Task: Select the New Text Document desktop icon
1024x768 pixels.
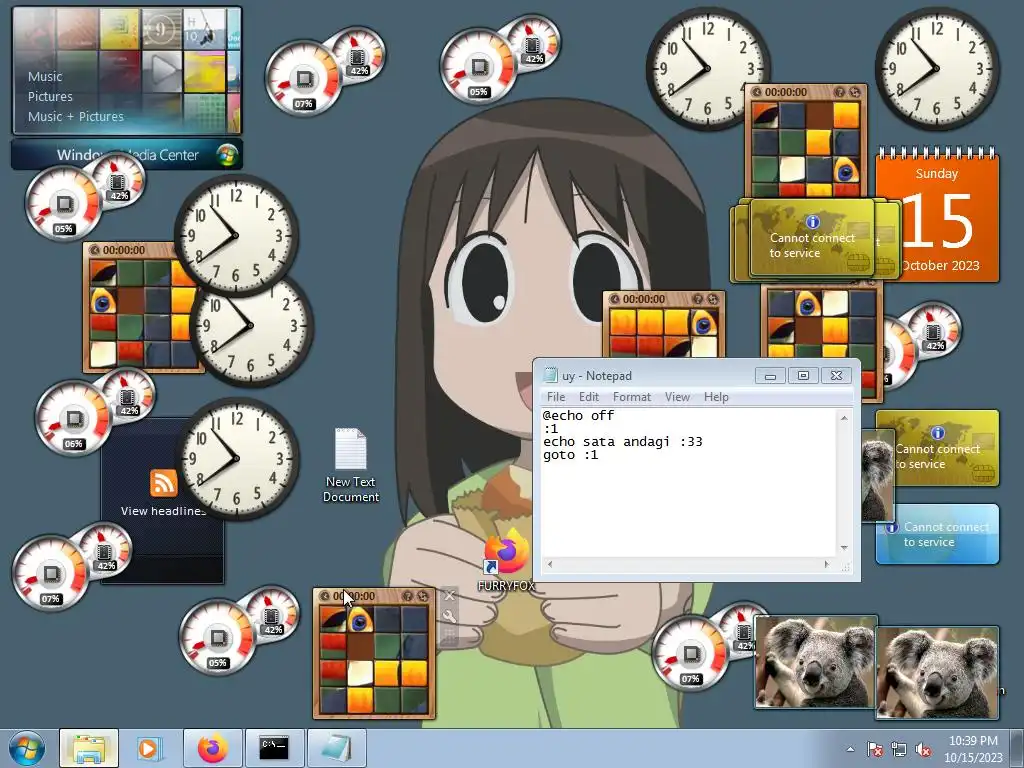Action: point(351,466)
